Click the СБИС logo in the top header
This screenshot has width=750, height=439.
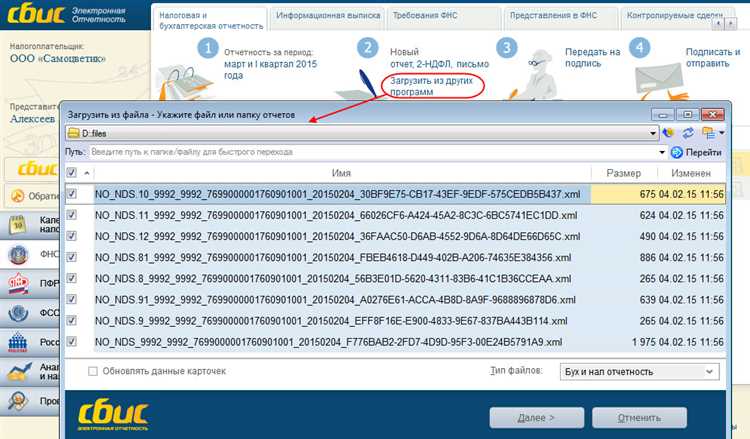(x=36, y=14)
